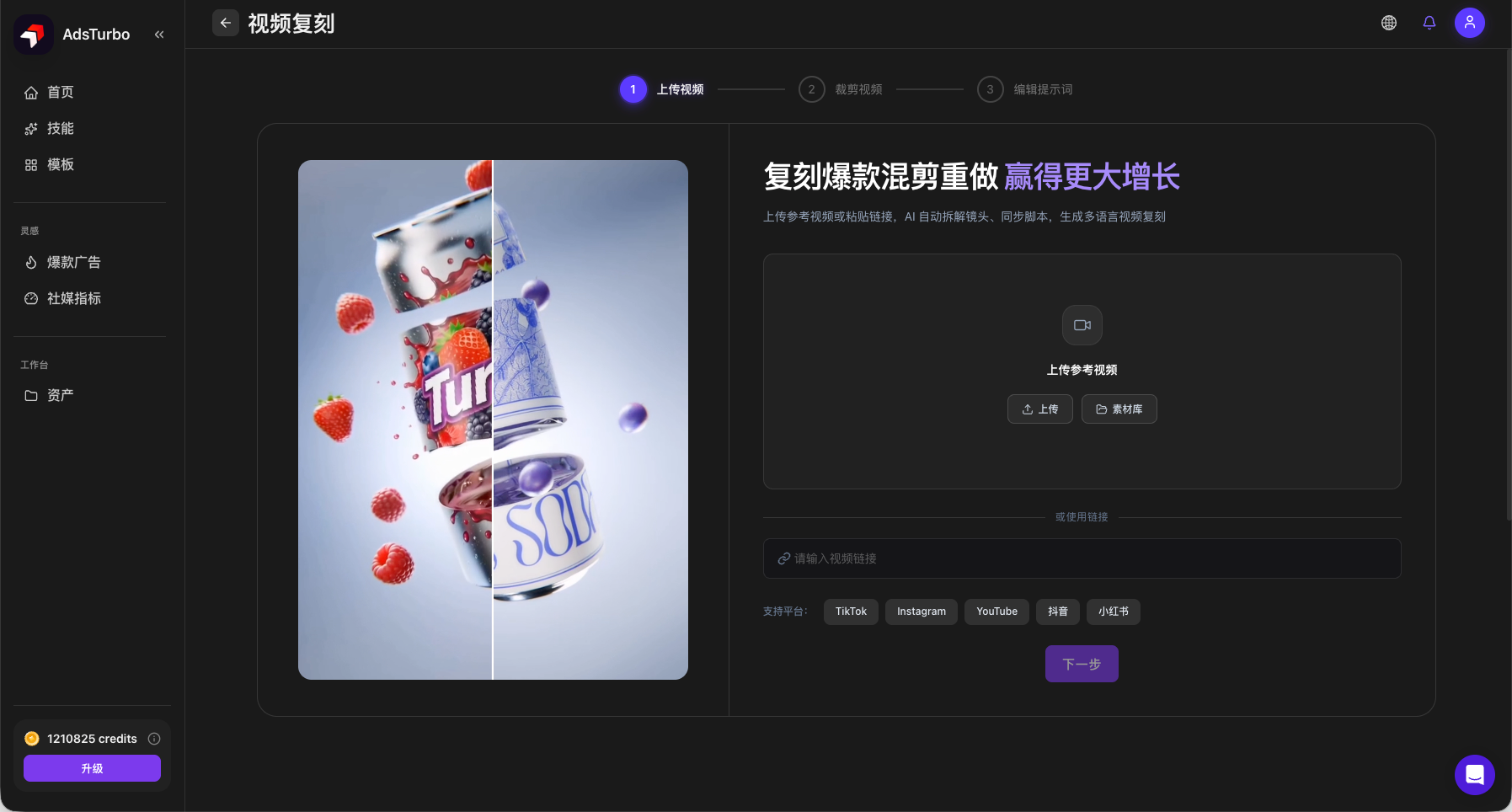
Task: Select the 抖音 platform tag
Action: click(x=1058, y=612)
